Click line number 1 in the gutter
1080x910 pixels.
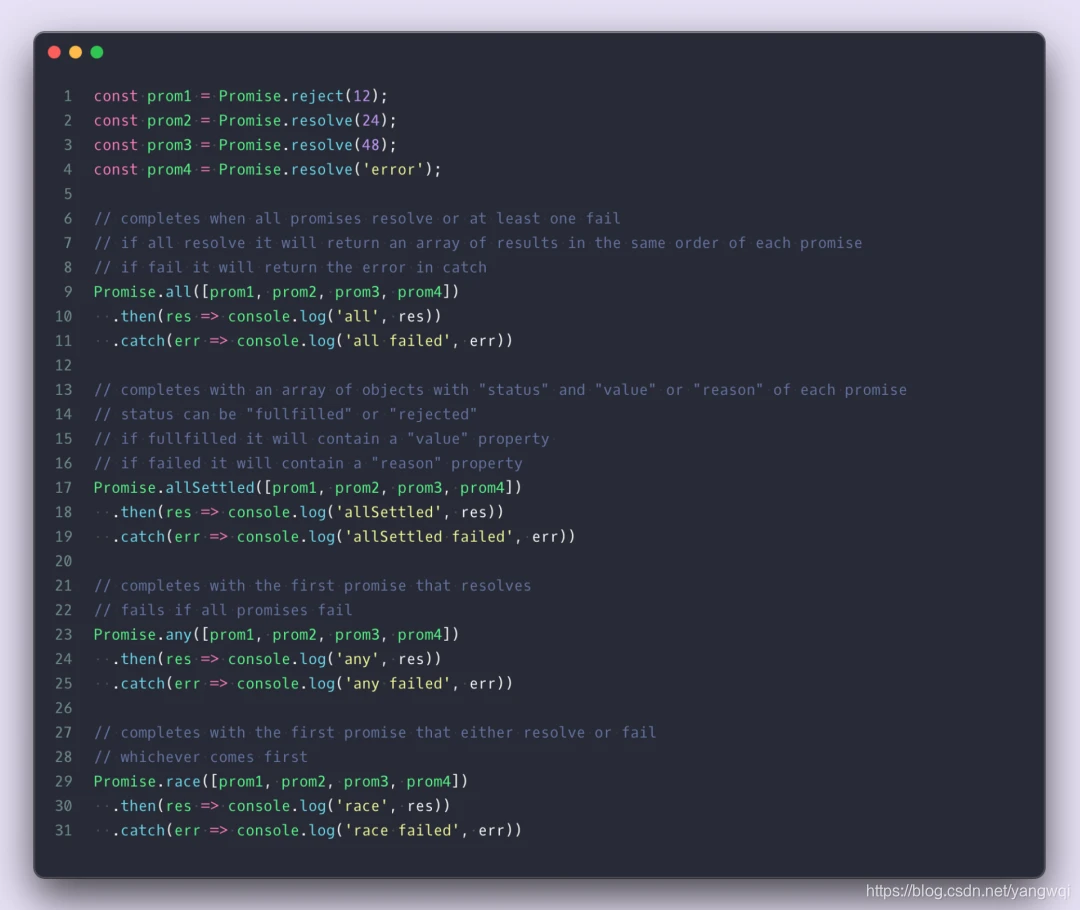68,96
